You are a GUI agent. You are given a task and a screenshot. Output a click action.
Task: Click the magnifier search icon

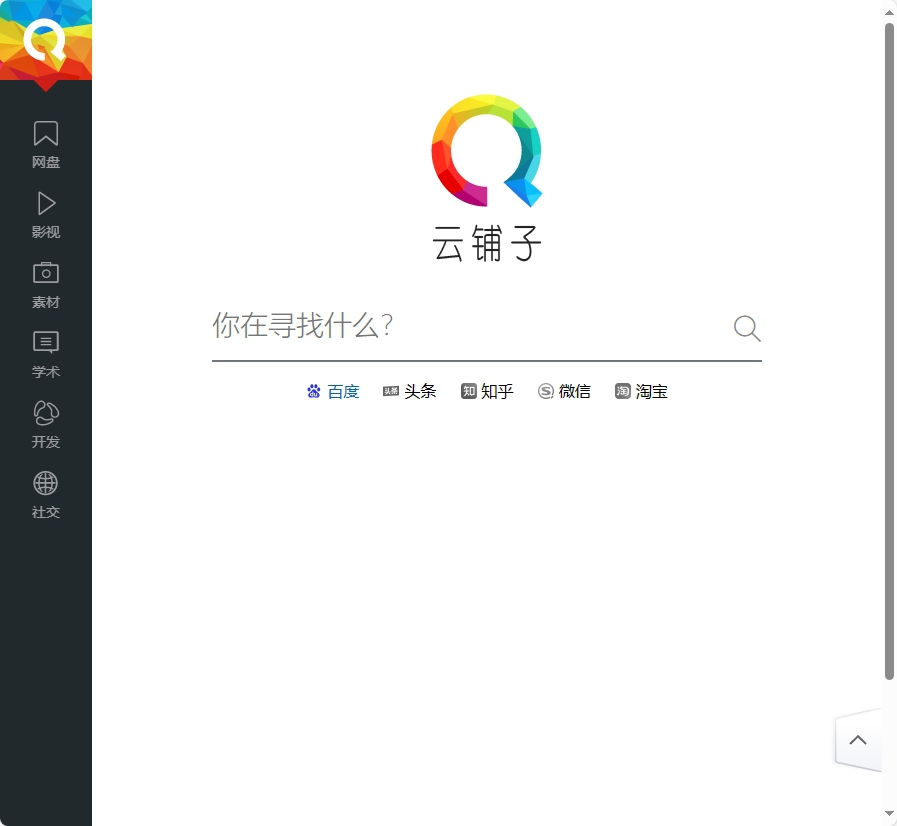(746, 328)
